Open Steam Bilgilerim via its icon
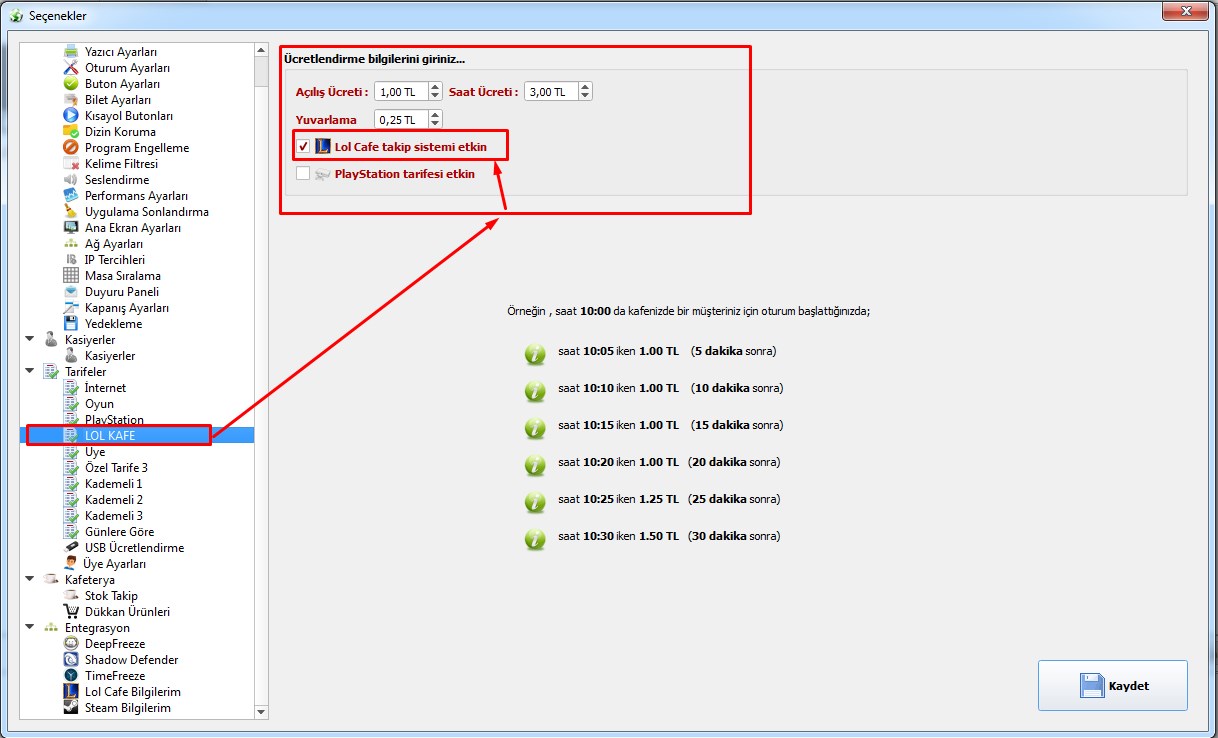 [x=71, y=708]
